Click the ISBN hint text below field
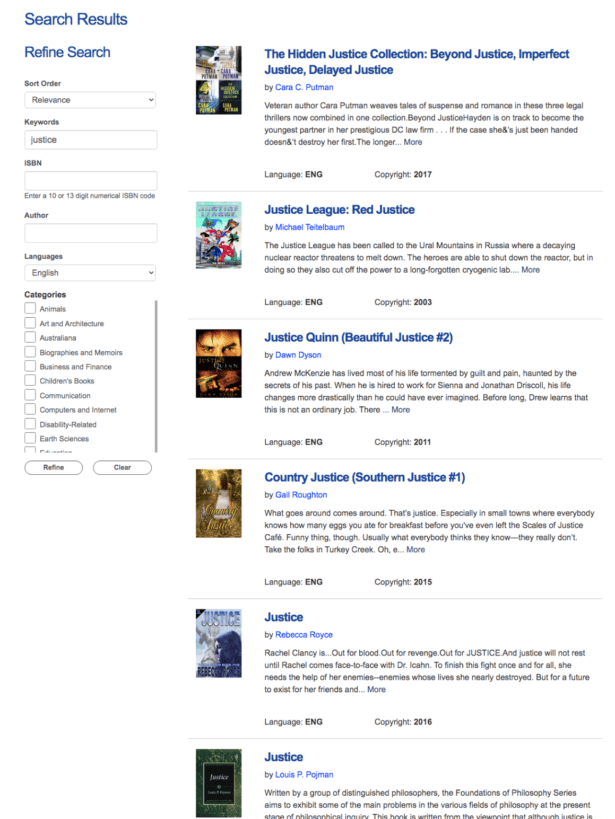 pos(89,196)
